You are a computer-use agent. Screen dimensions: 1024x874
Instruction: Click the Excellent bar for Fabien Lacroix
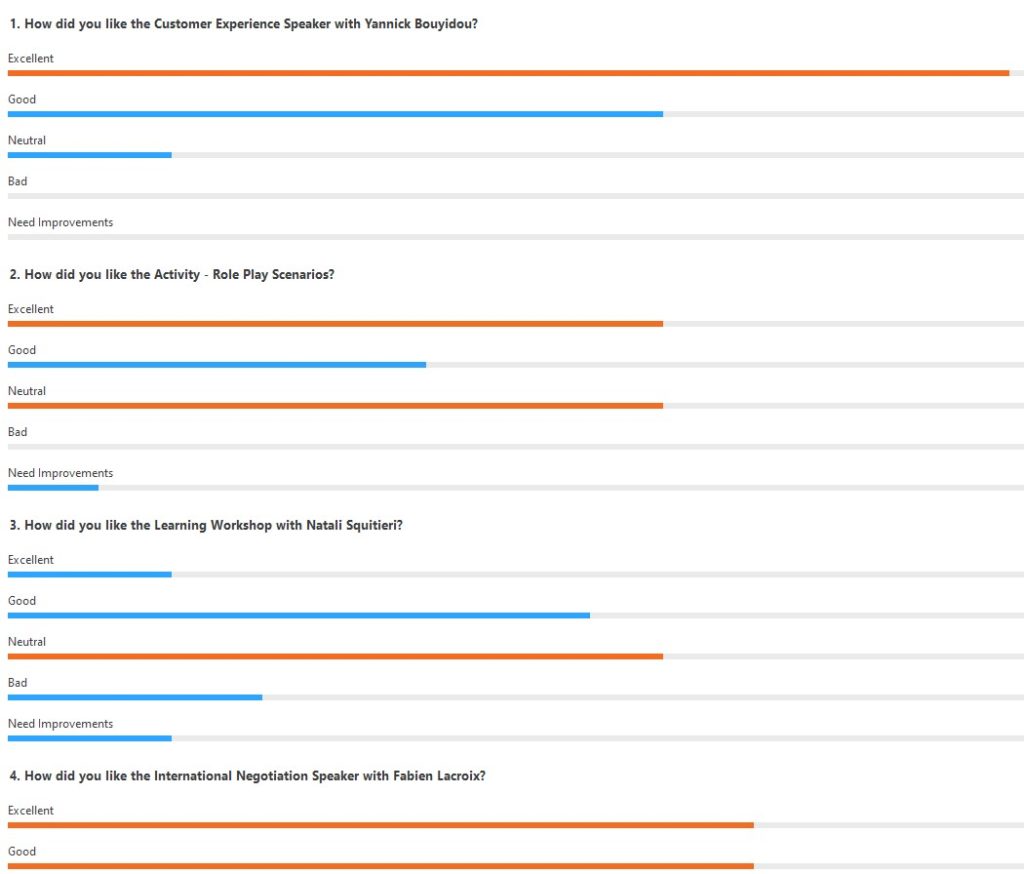(x=380, y=825)
